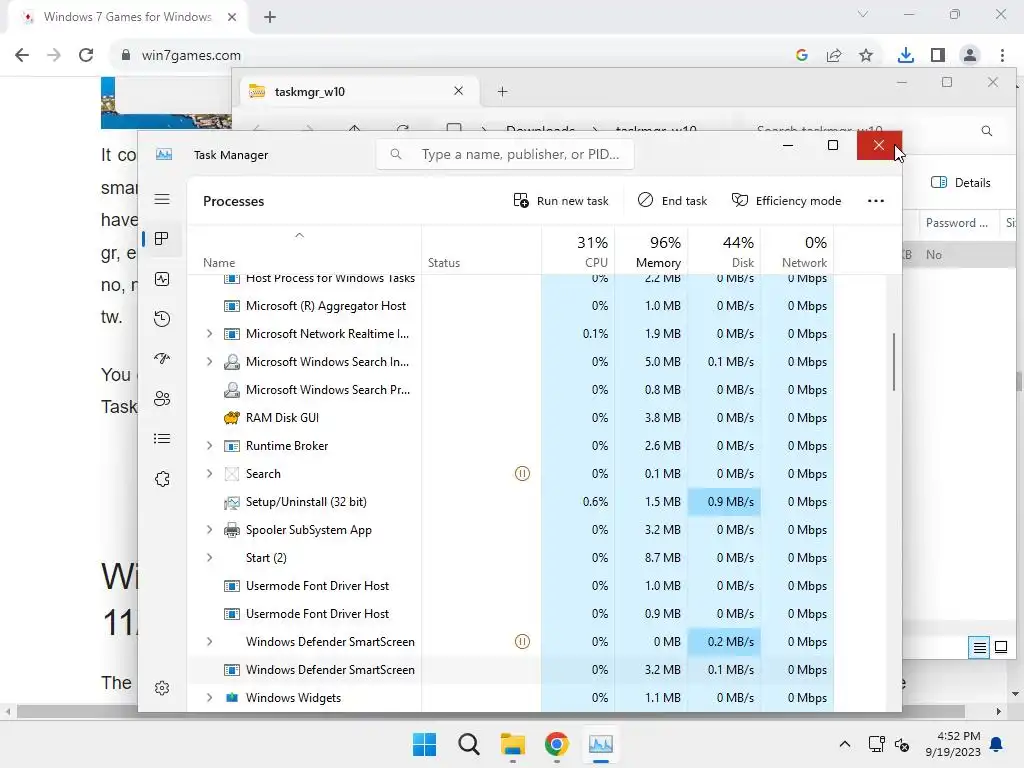This screenshot has width=1024, height=768.
Task: Click suspended icon on Windows Defender SmartScreen row
Action: 522,642
